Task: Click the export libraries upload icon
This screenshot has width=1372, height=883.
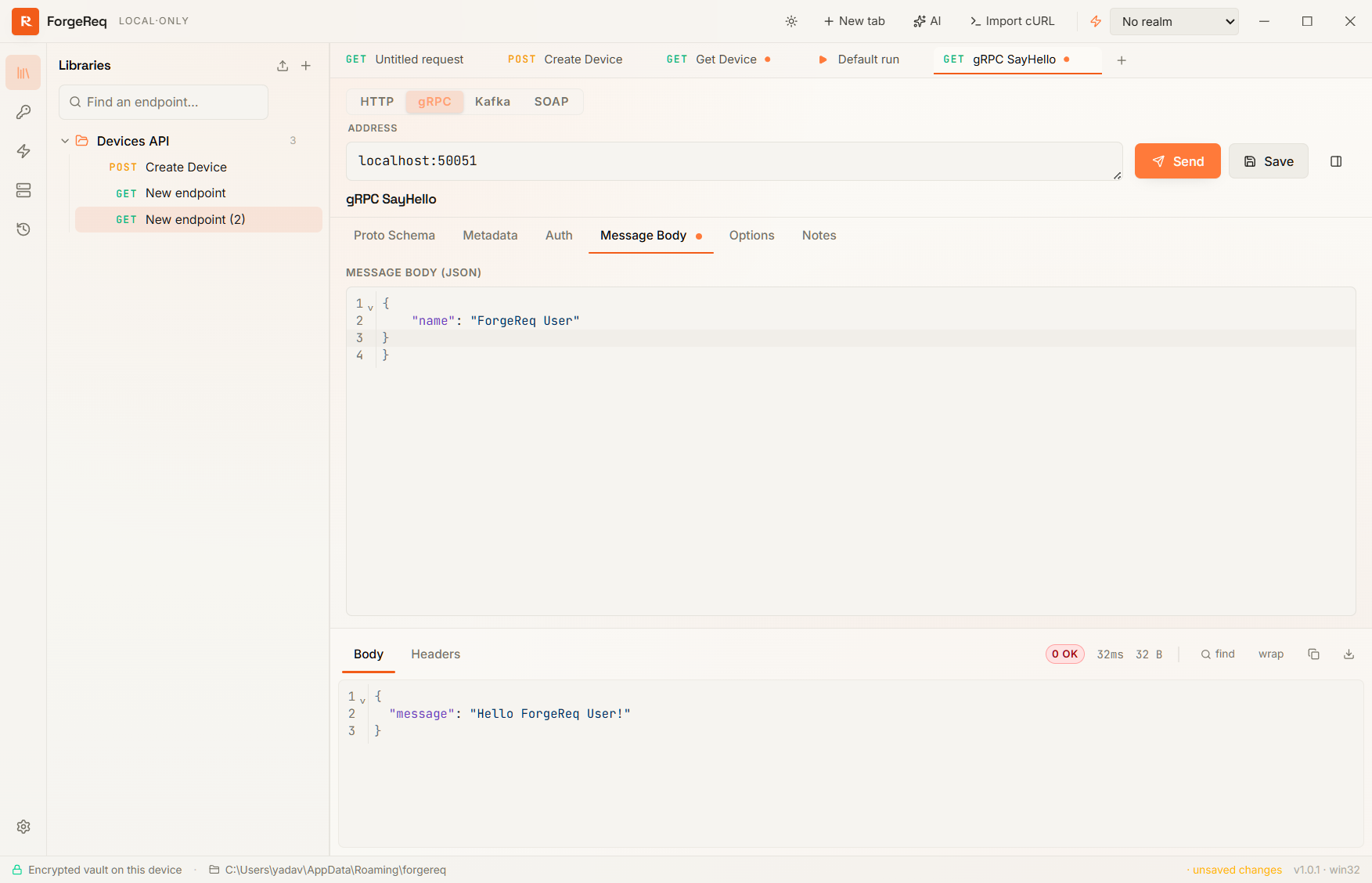Action: [283, 66]
